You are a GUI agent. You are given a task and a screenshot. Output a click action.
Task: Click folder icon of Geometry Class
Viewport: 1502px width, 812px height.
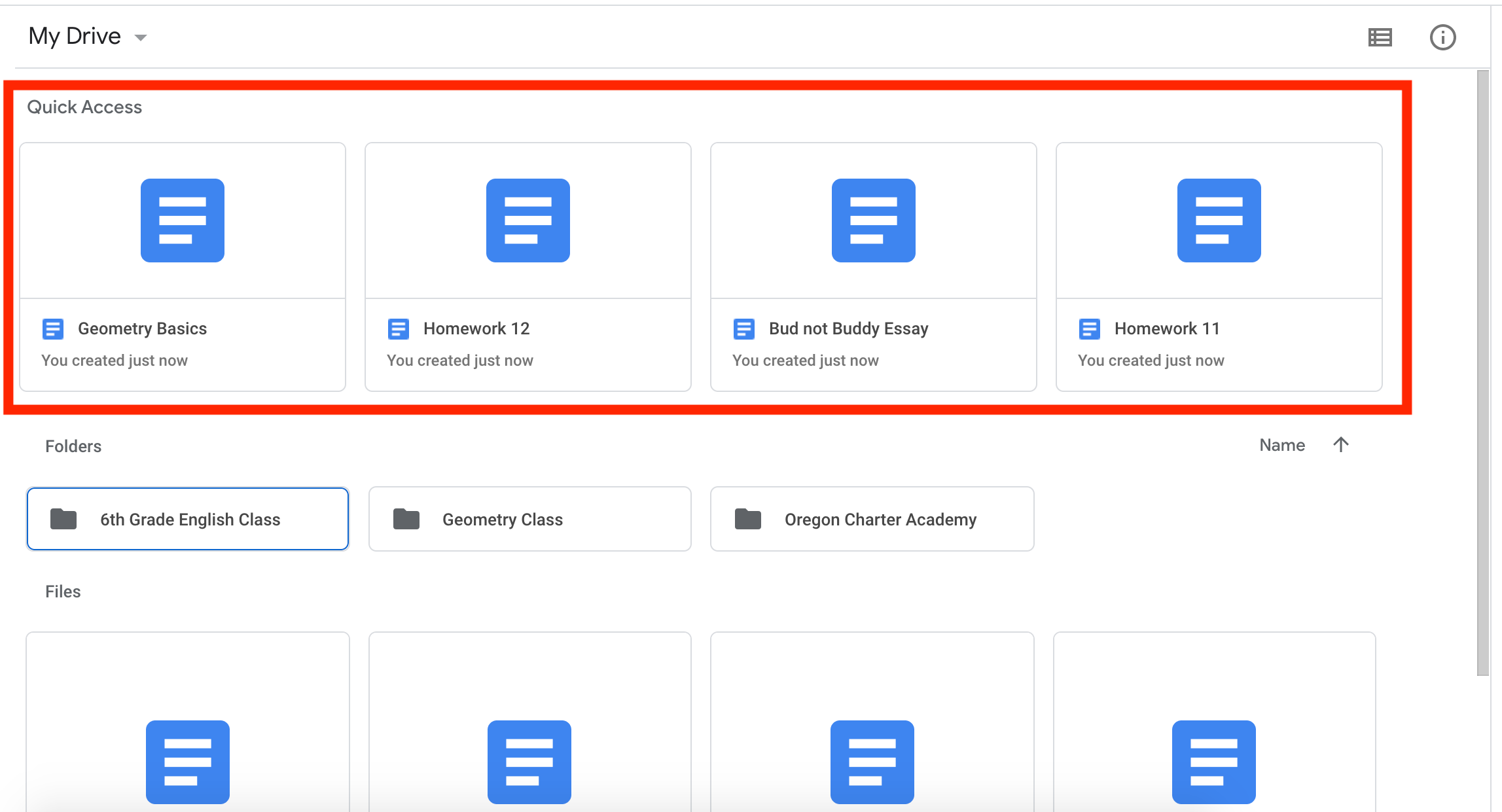(406, 519)
